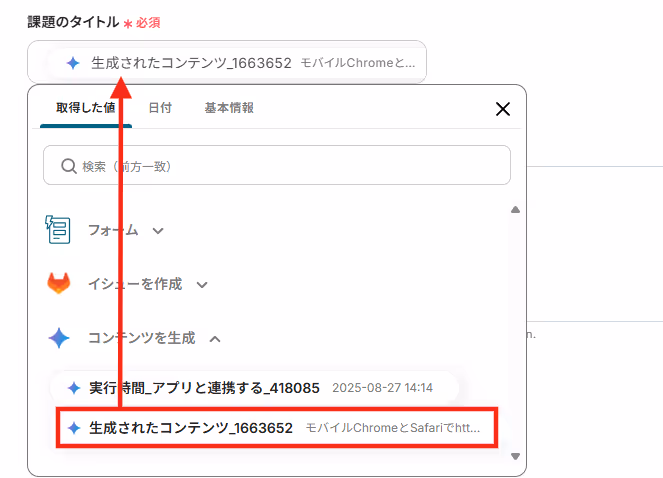Click the GitLab fox icon
This screenshot has height=478, width=663.
[58, 283]
